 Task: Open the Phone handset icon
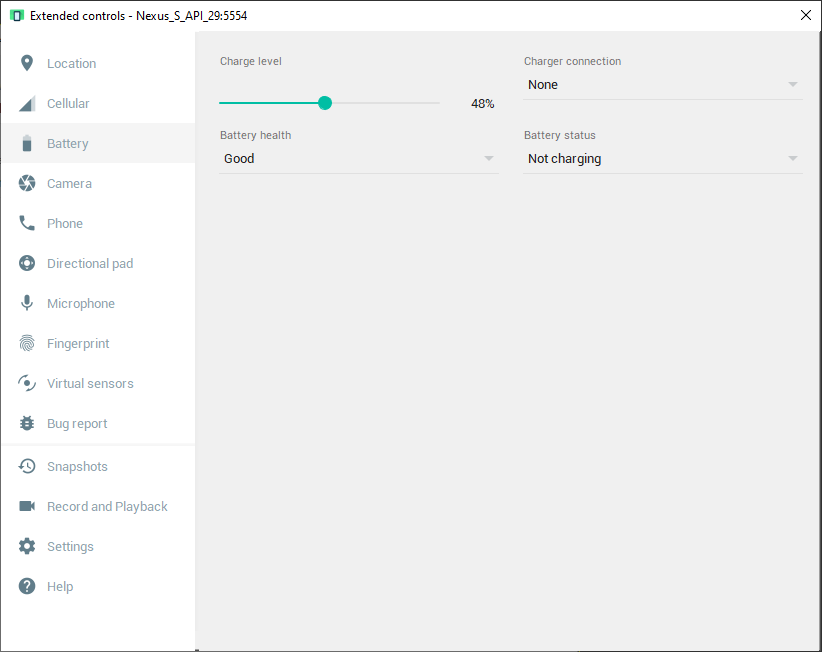point(27,223)
